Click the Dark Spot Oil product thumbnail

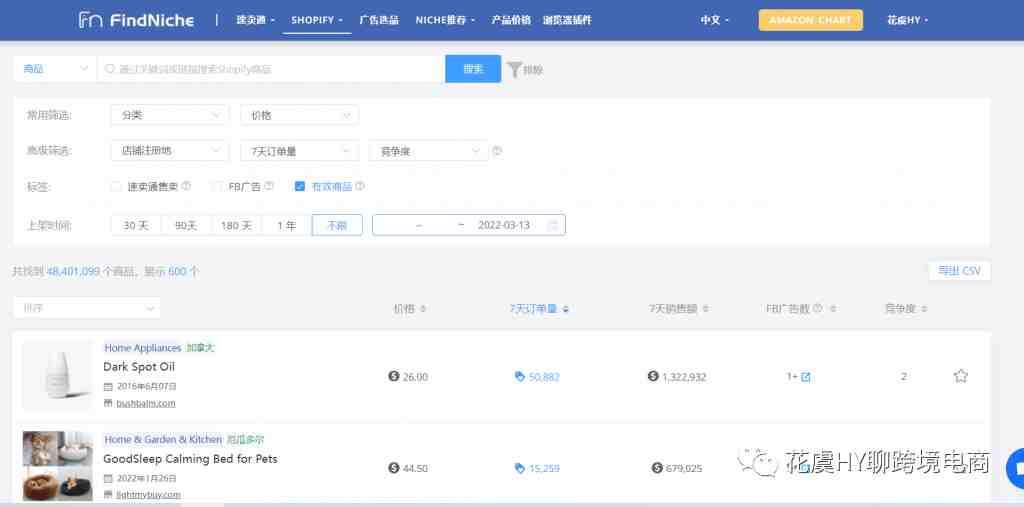[x=57, y=376]
